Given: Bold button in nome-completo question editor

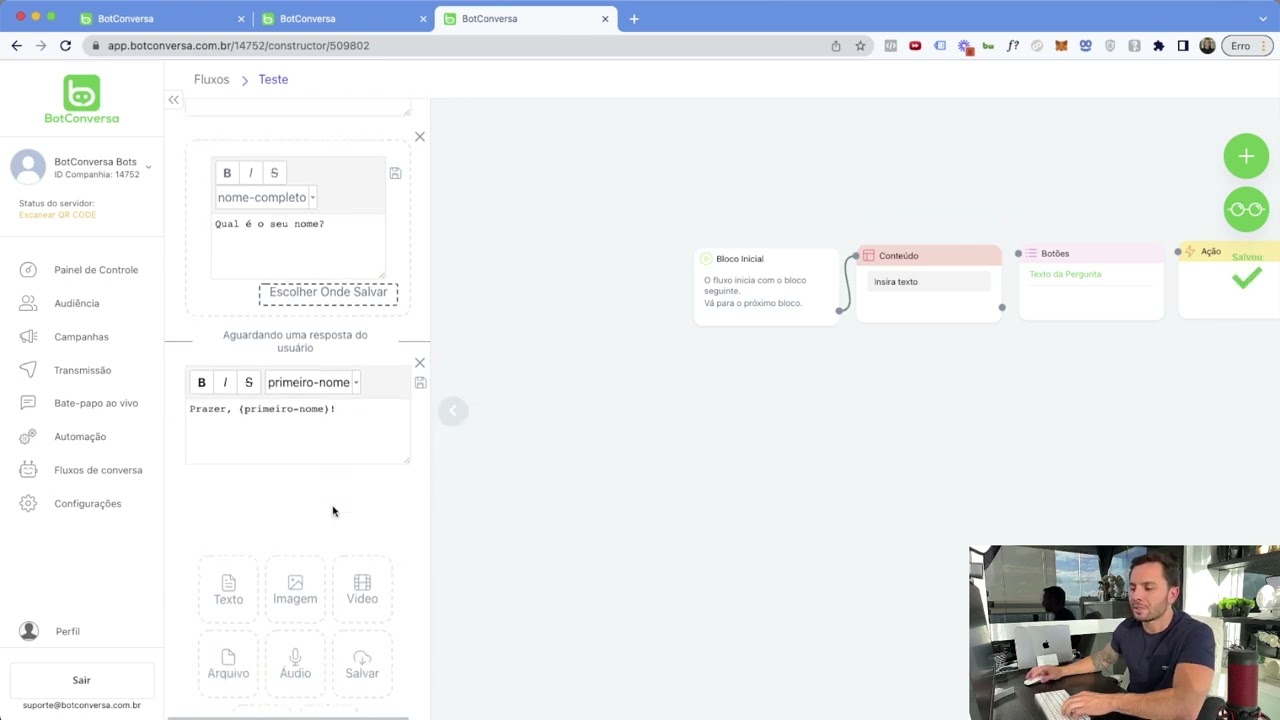Looking at the screenshot, I should pyautogui.click(x=227, y=173).
